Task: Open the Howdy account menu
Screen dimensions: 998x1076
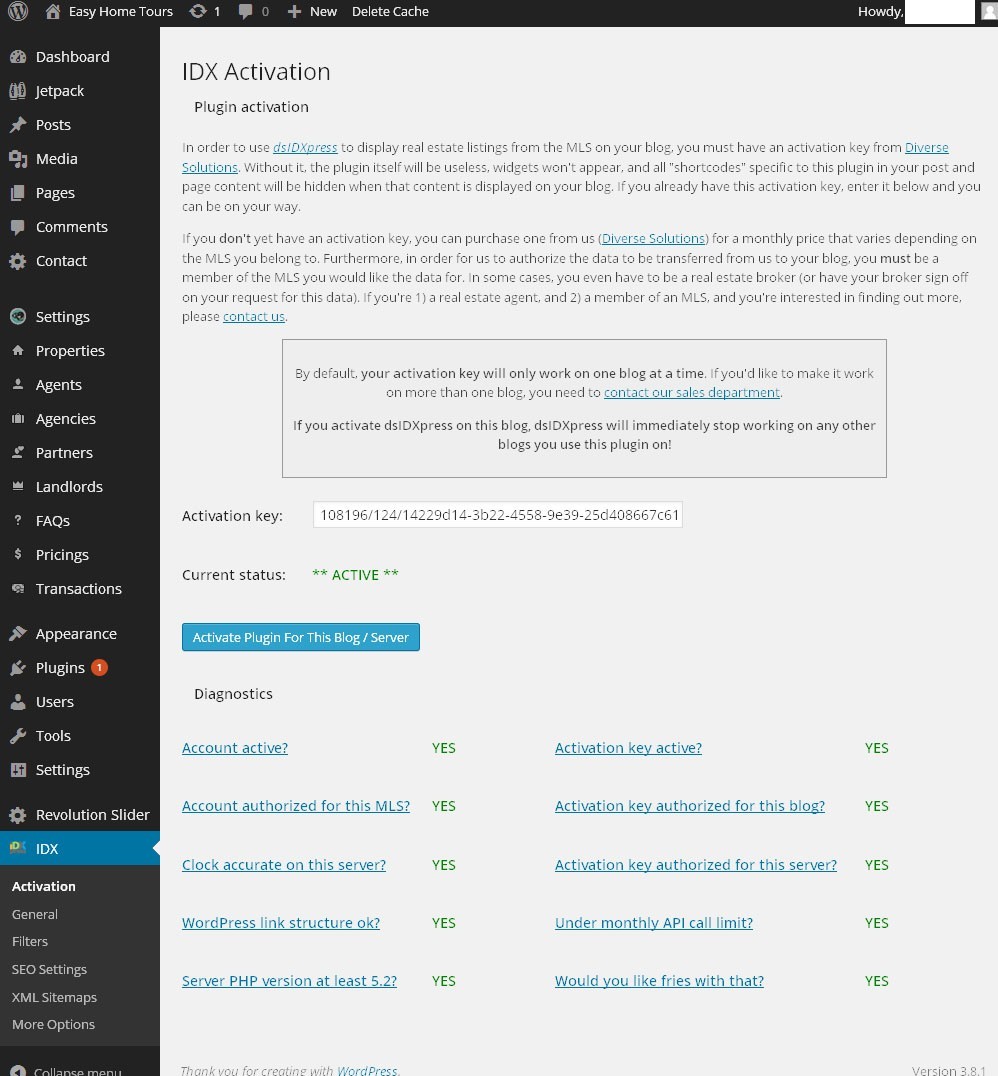Action: click(x=880, y=12)
